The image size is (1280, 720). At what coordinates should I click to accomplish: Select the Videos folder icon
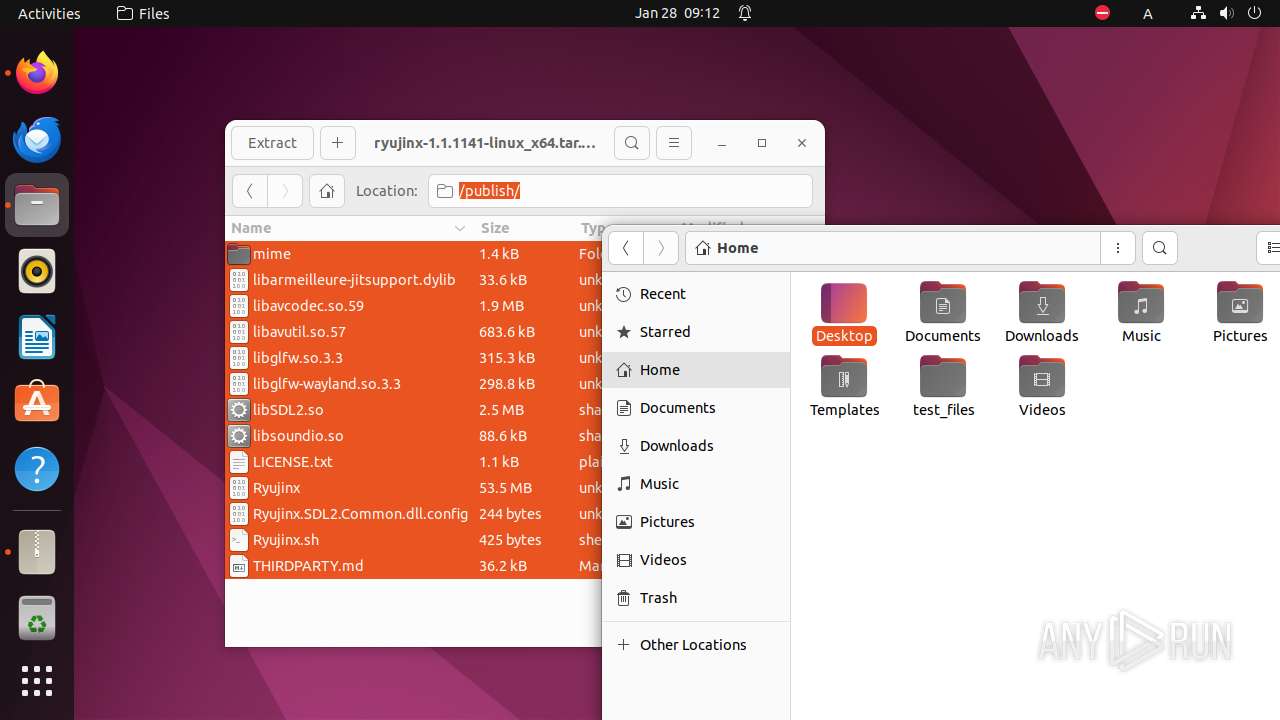[x=1042, y=387]
